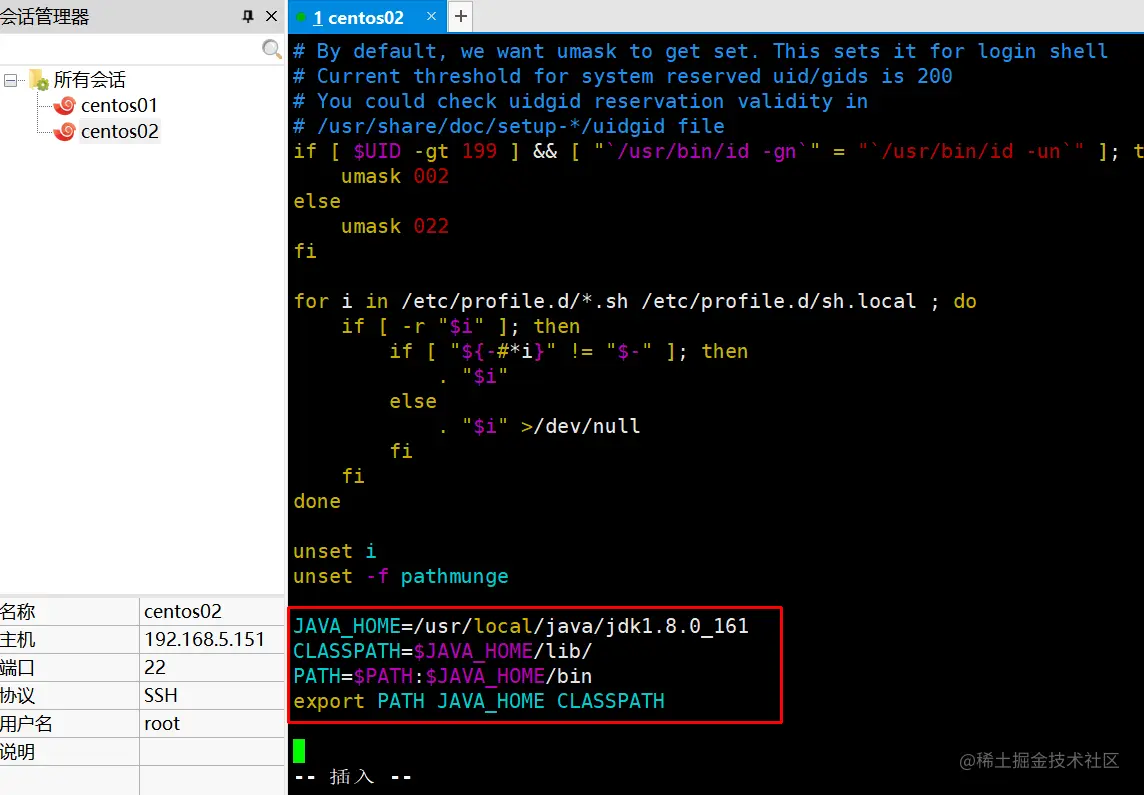
Task: Click the CLASSPATH=$JAVA_HOME/lib/ line
Action: [443, 651]
